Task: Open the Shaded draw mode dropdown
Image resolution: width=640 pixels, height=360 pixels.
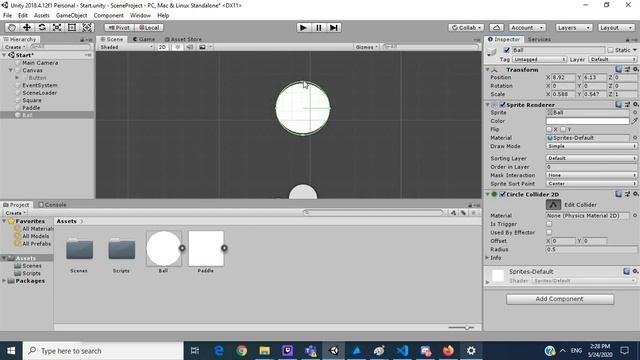Action: (126, 47)
